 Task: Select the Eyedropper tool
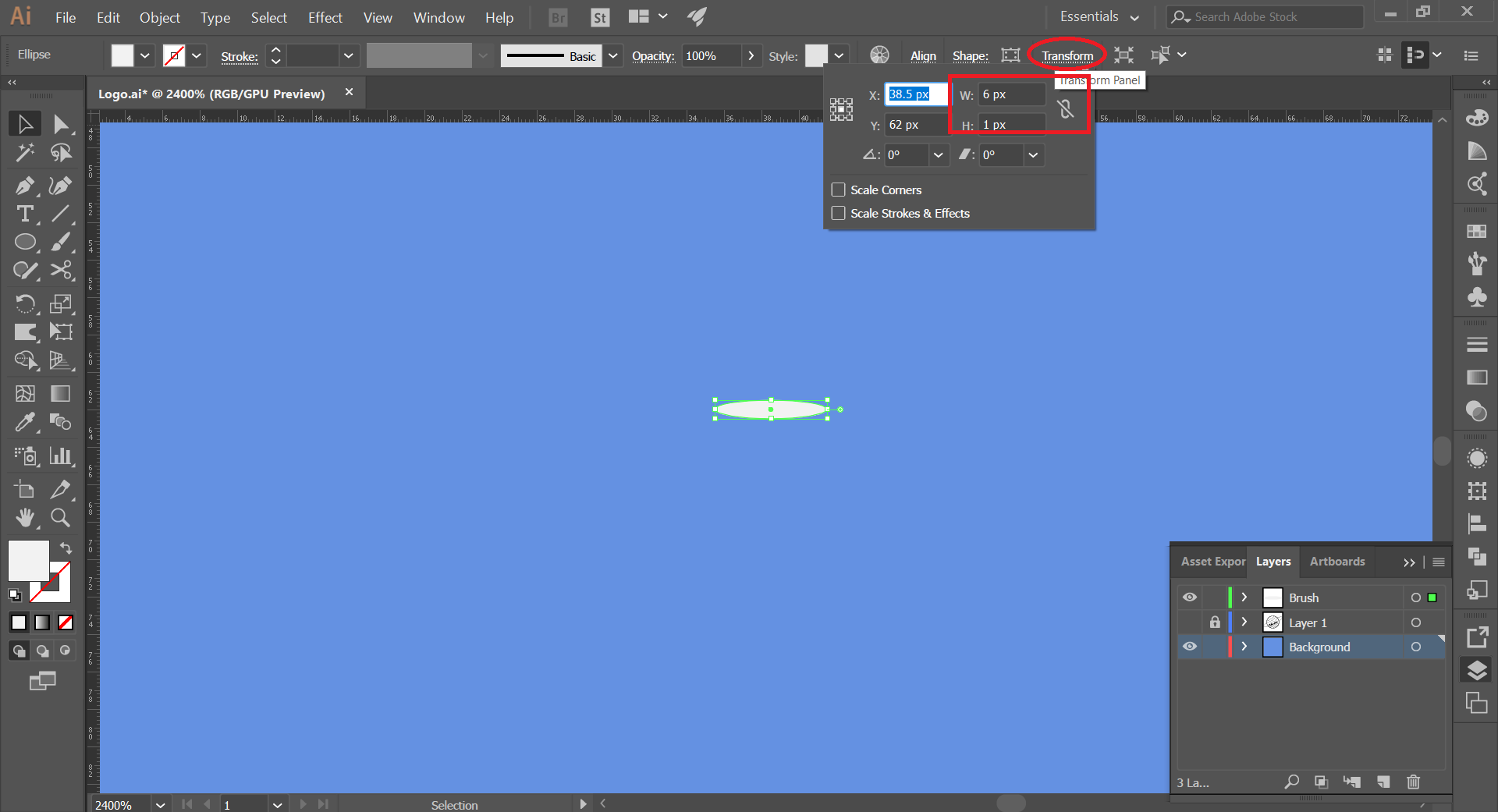point(25,422)
